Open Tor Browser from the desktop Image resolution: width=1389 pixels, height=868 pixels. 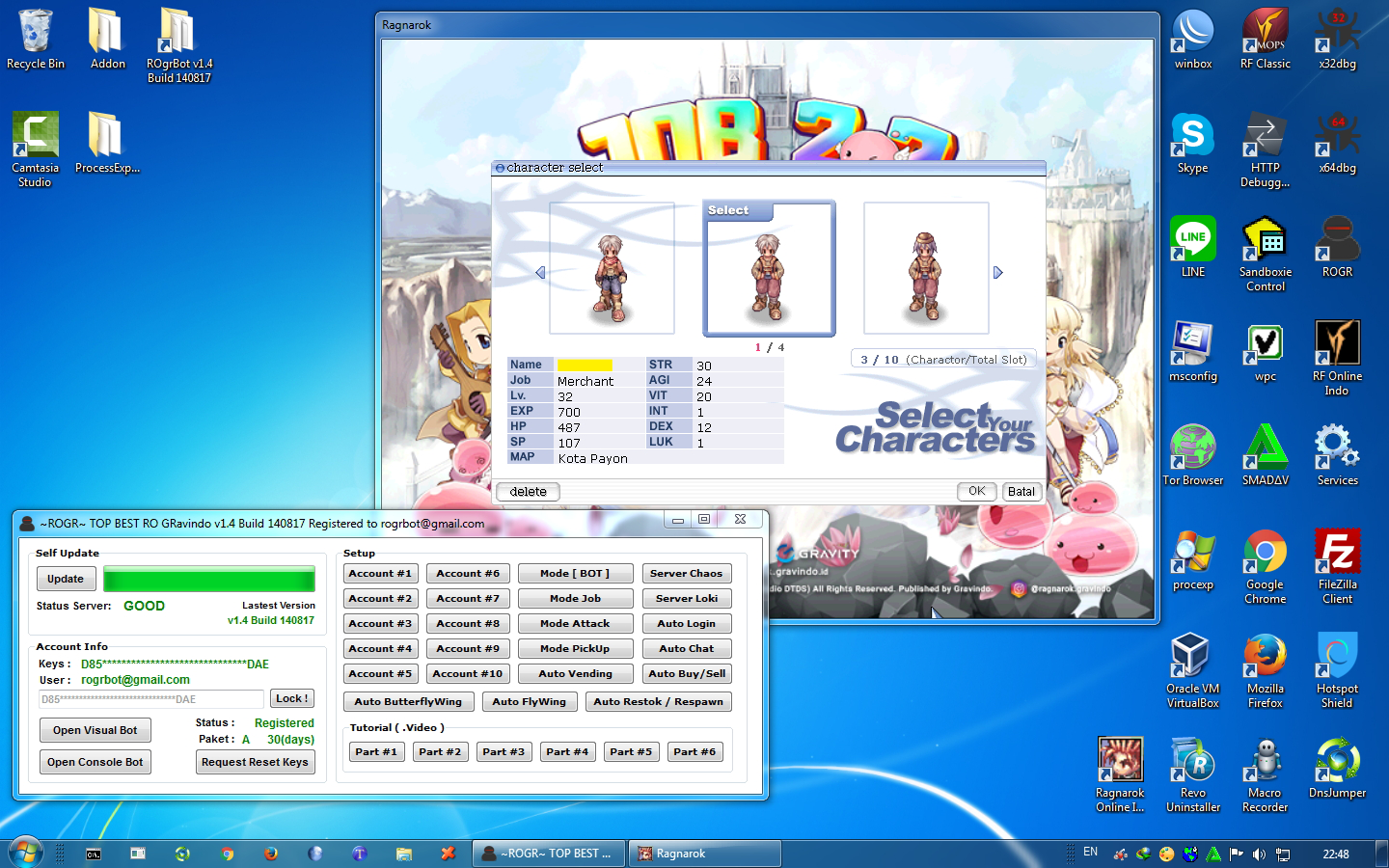coord(1193,456)
